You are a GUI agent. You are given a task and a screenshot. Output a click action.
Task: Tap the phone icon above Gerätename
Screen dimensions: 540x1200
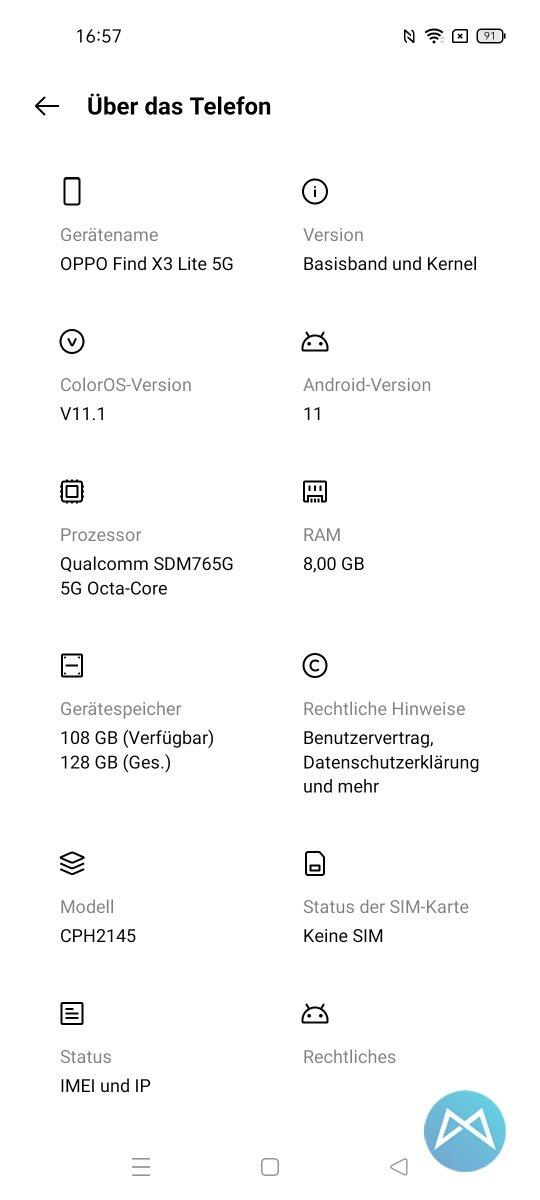(71, 191)
